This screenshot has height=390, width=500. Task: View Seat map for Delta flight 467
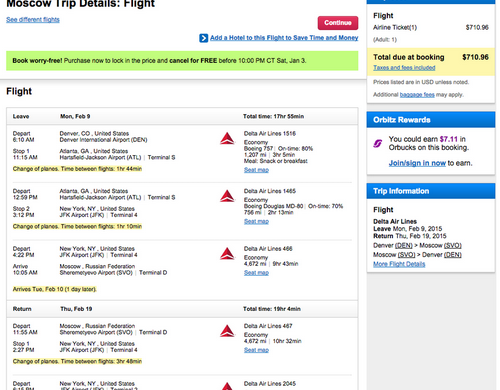coord(256,350)
